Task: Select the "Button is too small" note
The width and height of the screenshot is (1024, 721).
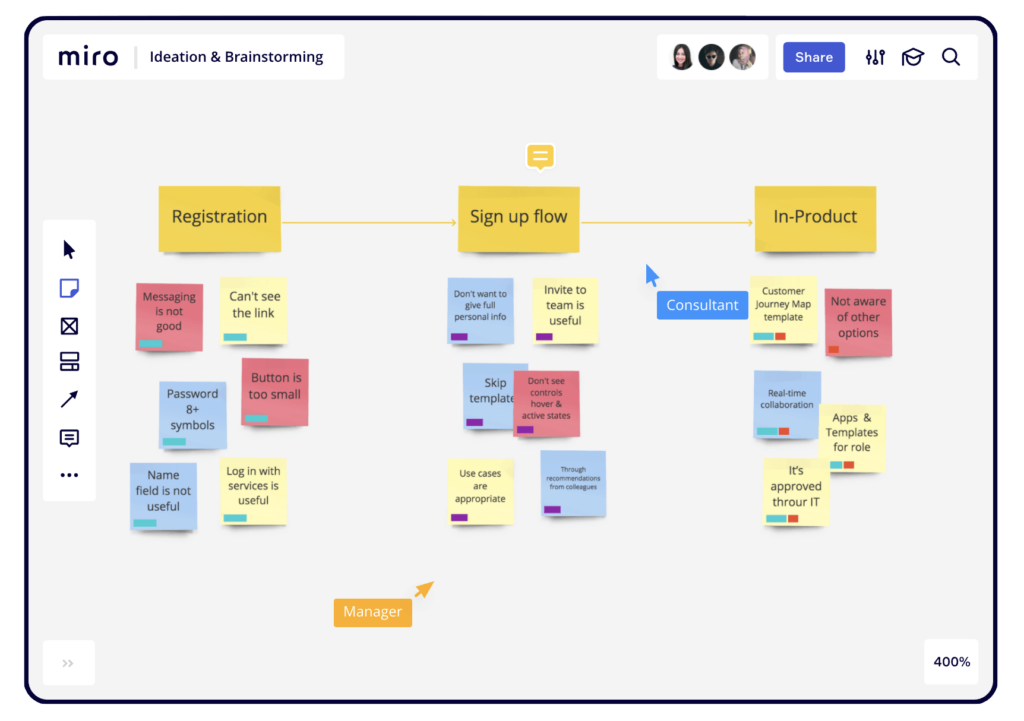Action: (275, 392)
